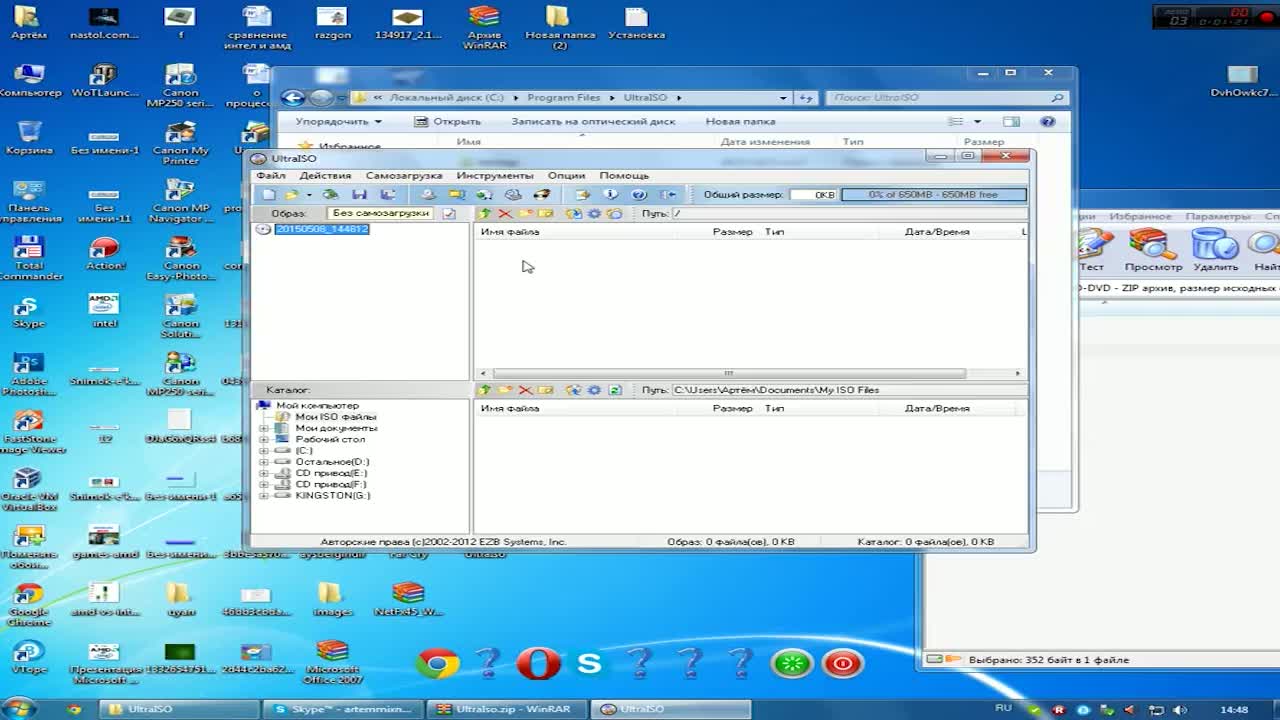
Task: Click the Без самозагрузки image type field
Action: (x=381, y=213)
